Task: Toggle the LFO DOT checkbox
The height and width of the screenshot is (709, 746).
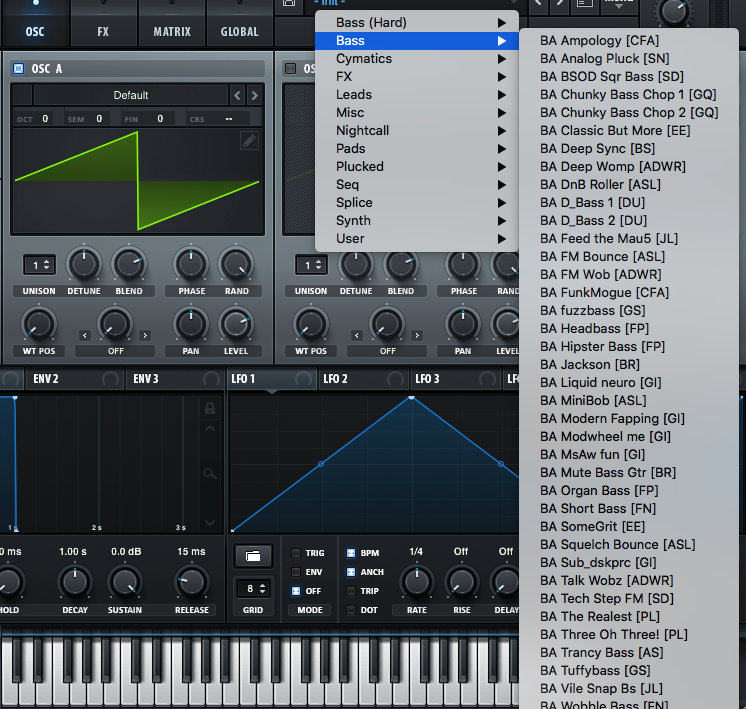Action: pyautogui.click(x=351, y=610)
